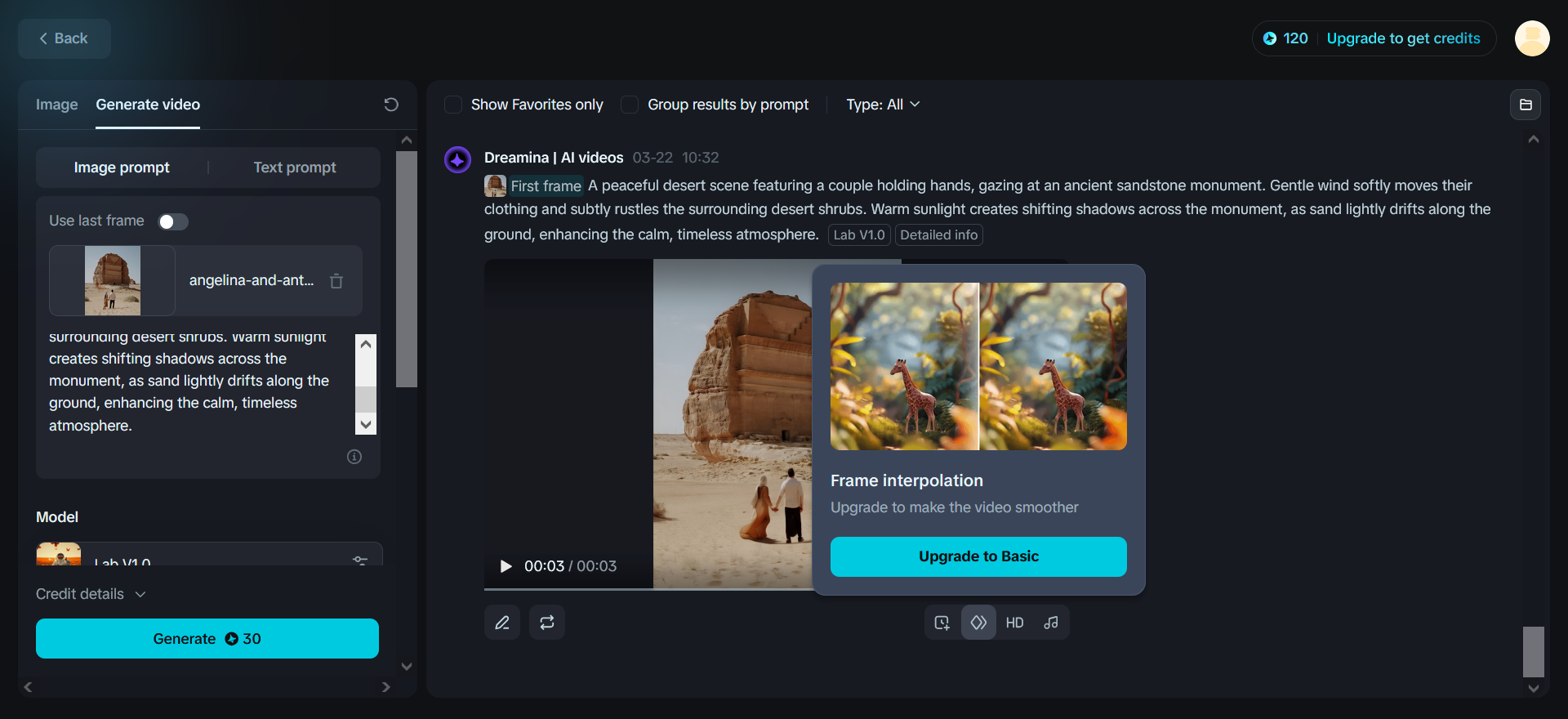Click the HD upscale icon

[x=1014, y=623]
